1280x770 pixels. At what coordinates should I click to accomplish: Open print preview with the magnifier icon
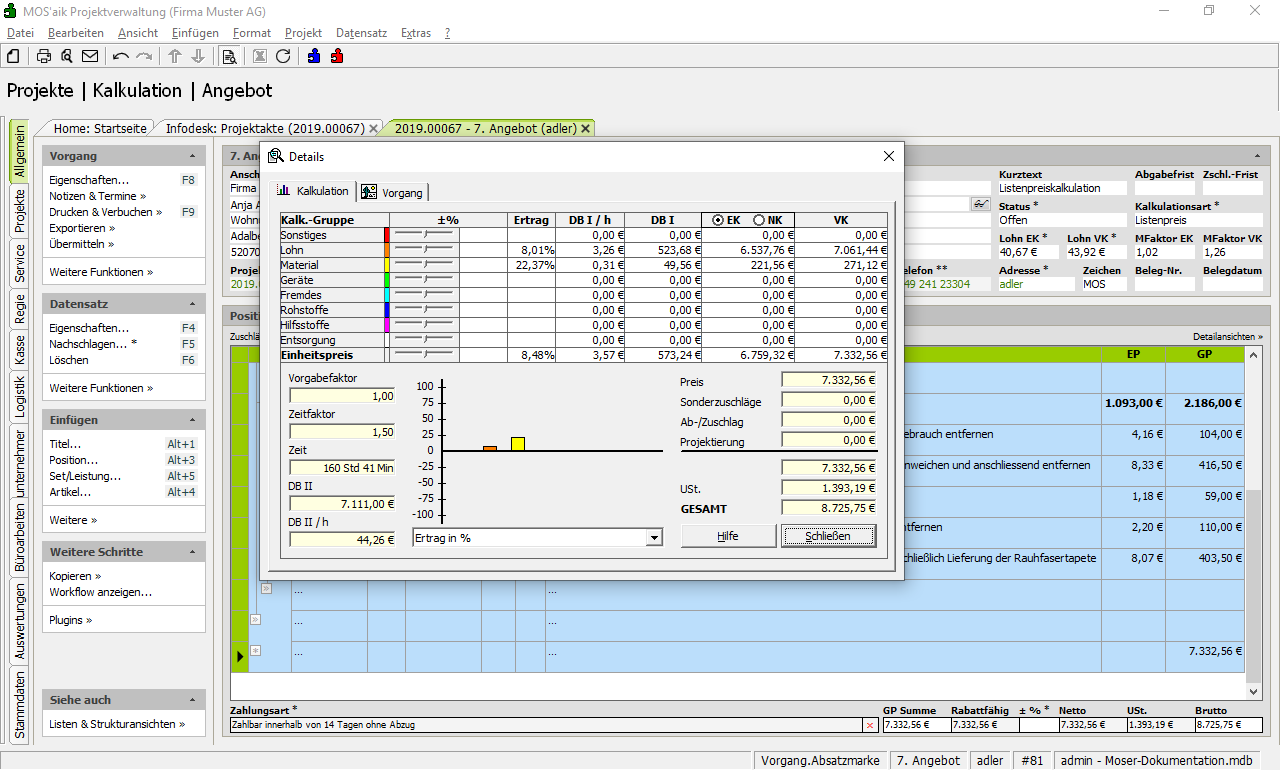[x=67, y=56]
